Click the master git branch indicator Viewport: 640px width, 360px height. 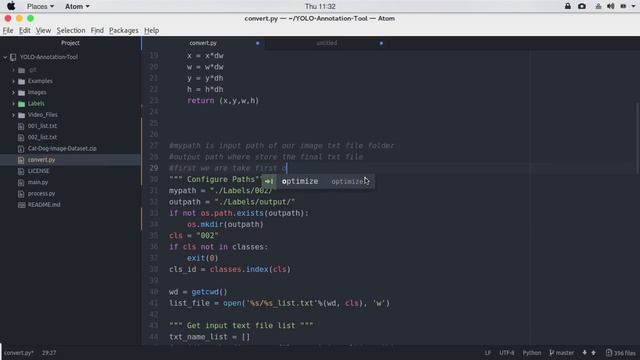click(x=562, y=353)
